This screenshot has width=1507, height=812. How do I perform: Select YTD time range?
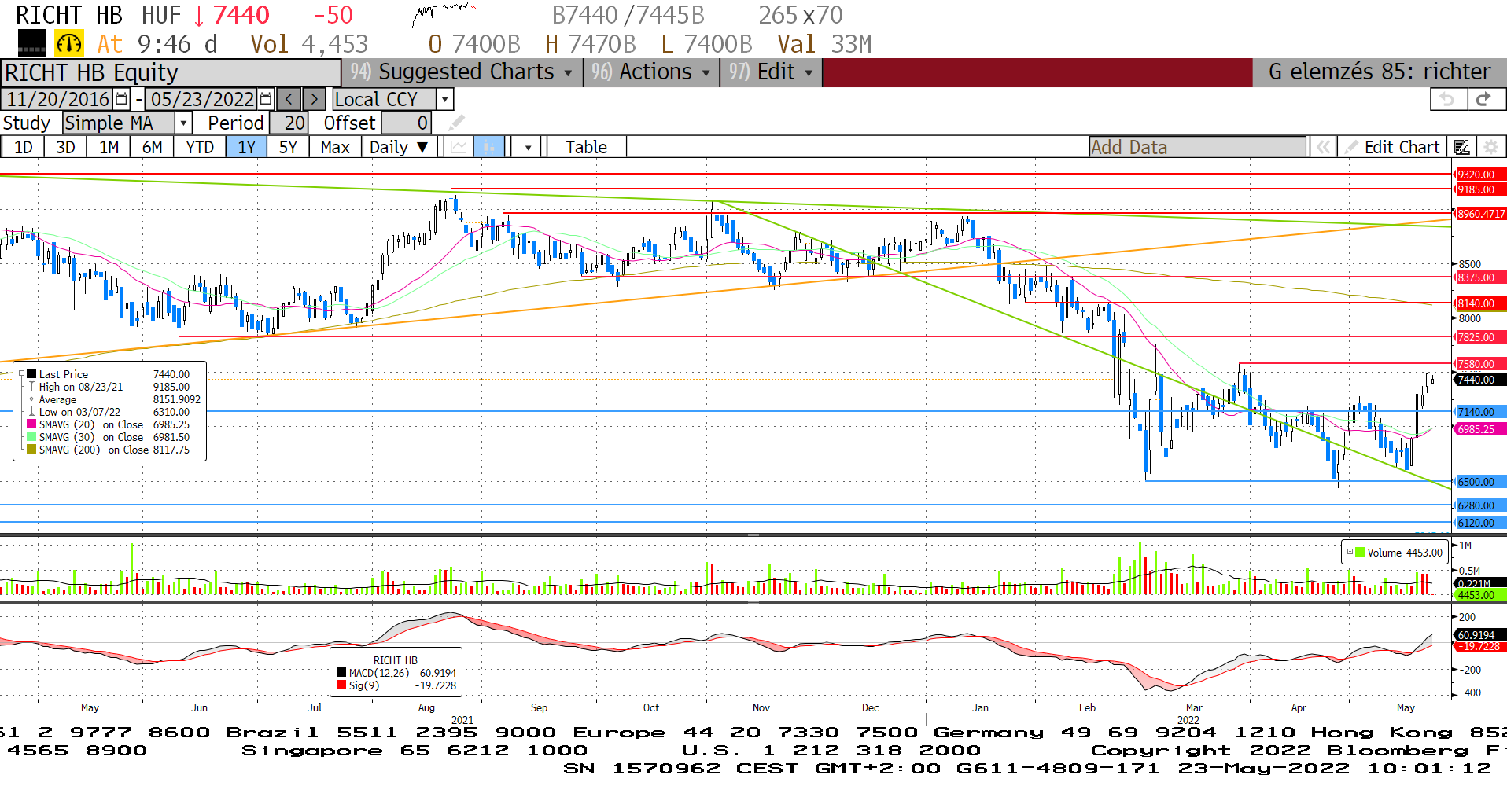pos(200,147)
